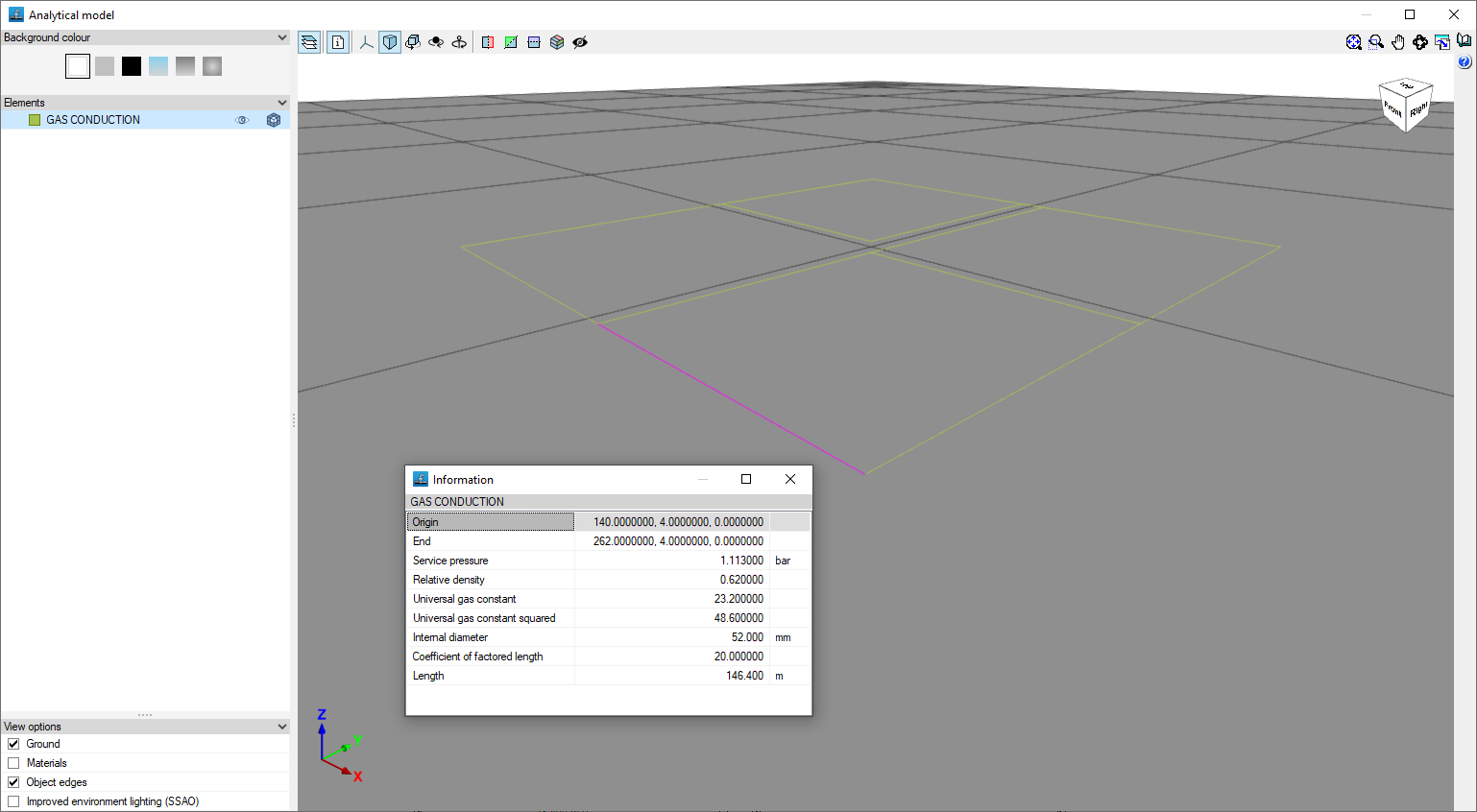Uncheck the Ground view option

(x=13, y=744)
